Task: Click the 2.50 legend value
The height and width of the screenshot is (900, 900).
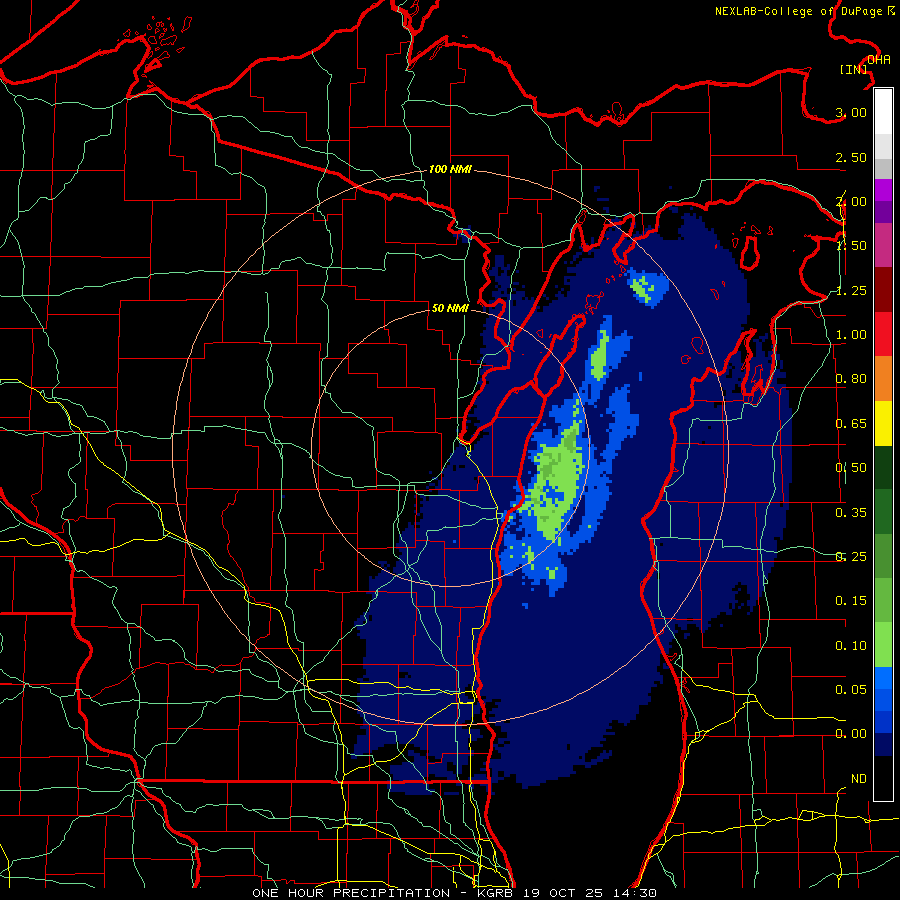Action: tap(851, 157)
